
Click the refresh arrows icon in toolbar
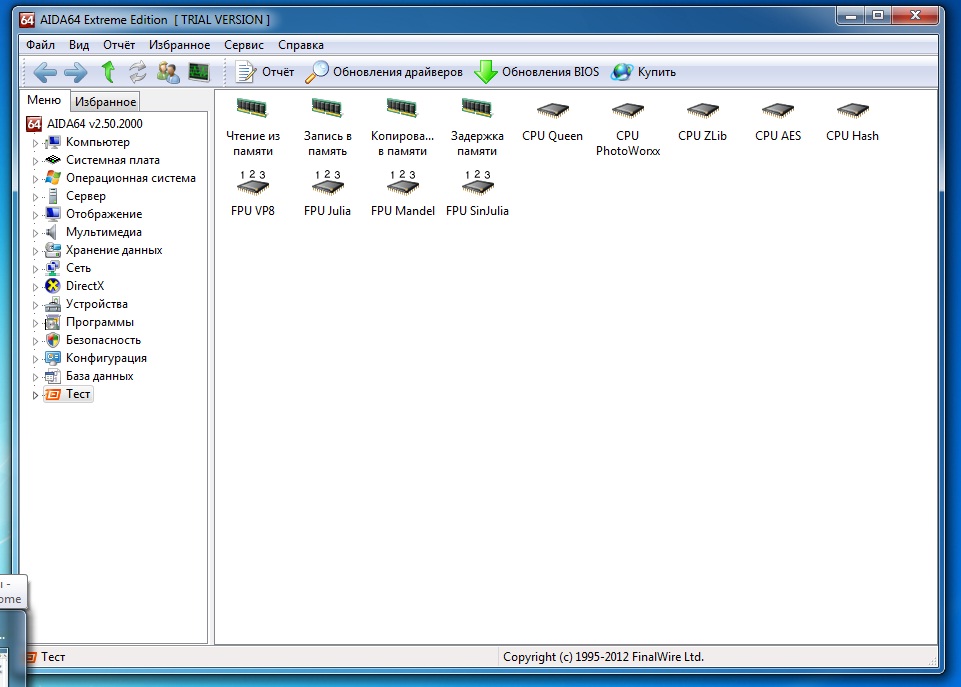coord(138,72)
